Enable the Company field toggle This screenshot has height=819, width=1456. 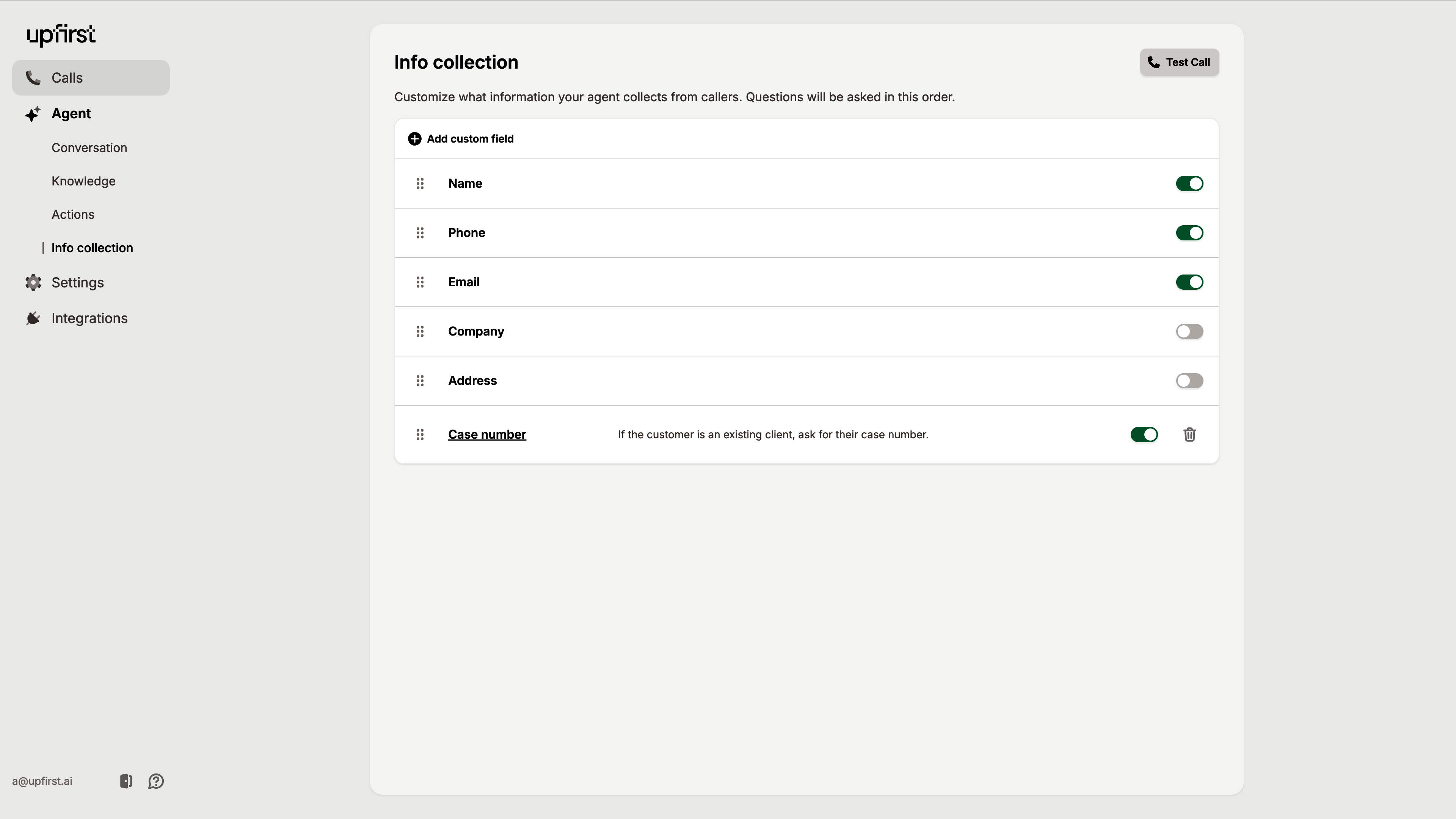[x=1189, y=331]
